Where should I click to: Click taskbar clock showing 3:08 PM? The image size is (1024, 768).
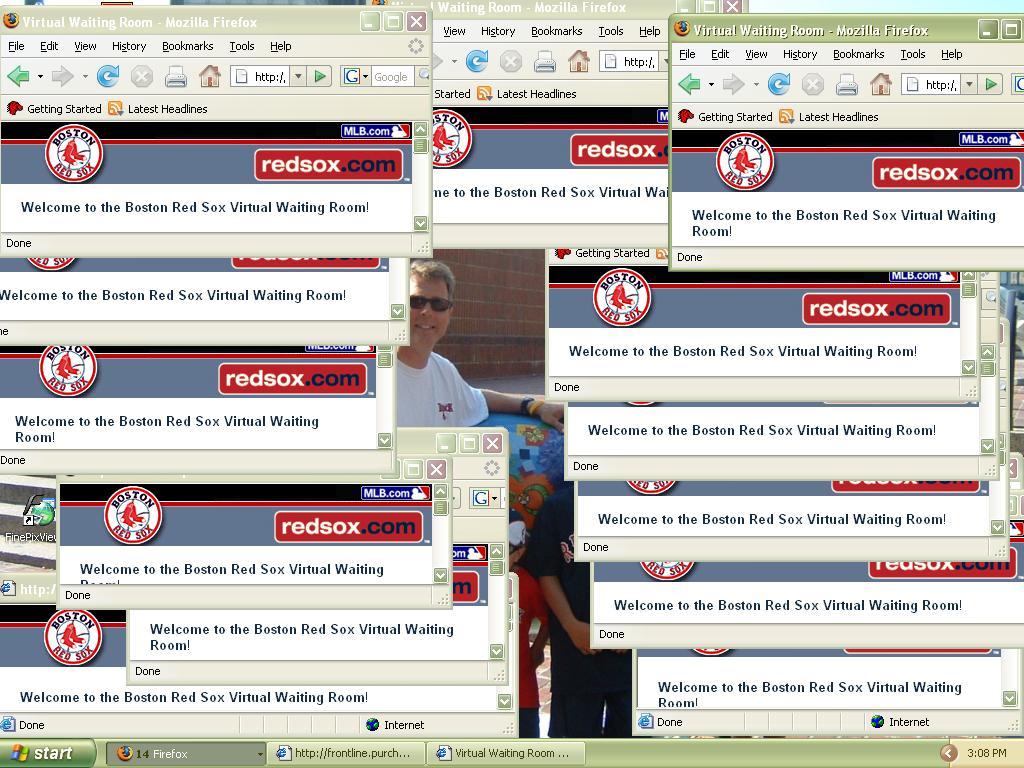tap(987, 753)
